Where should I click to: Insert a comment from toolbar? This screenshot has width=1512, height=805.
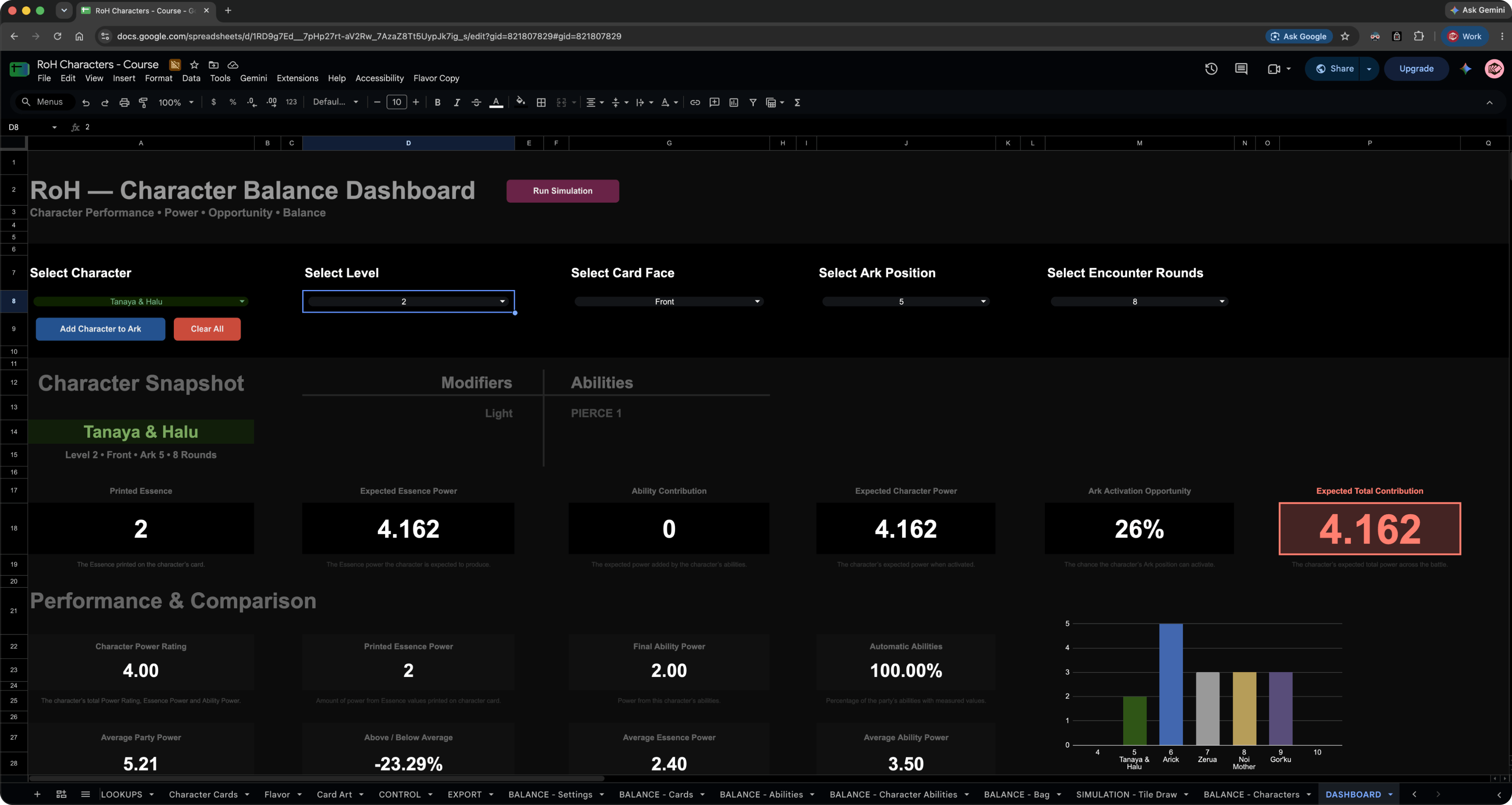pyautogui.click(x=714, y=102)
